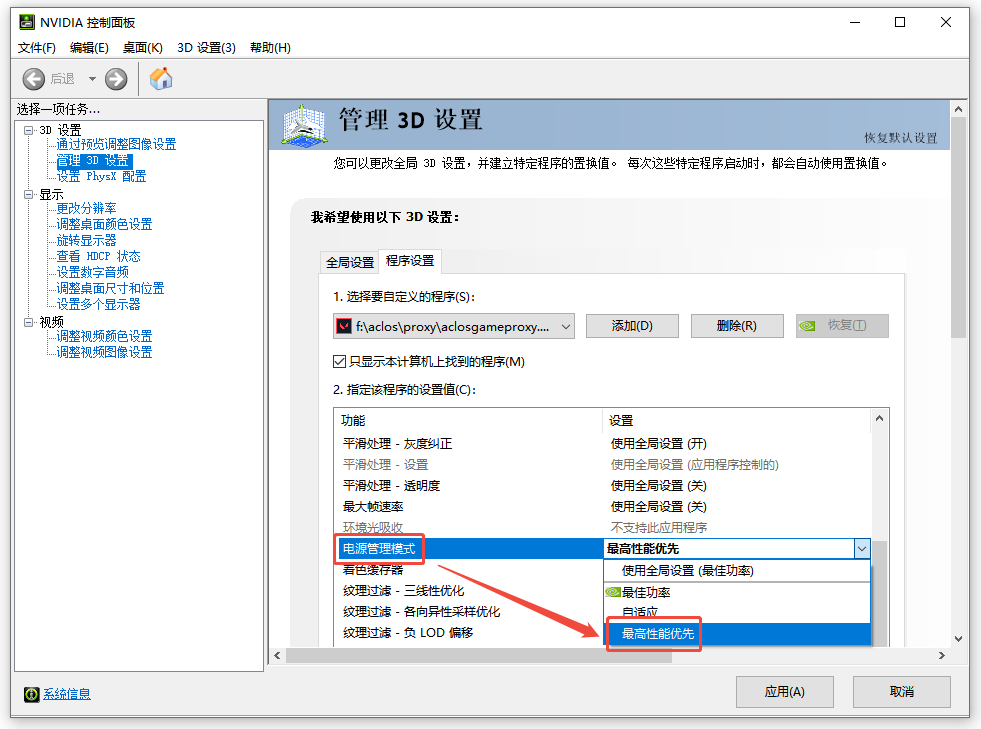981x729 pixels.
Task: Toggle 只显示本计算机上找到的程序 checkbox
Action: [340, 362]
